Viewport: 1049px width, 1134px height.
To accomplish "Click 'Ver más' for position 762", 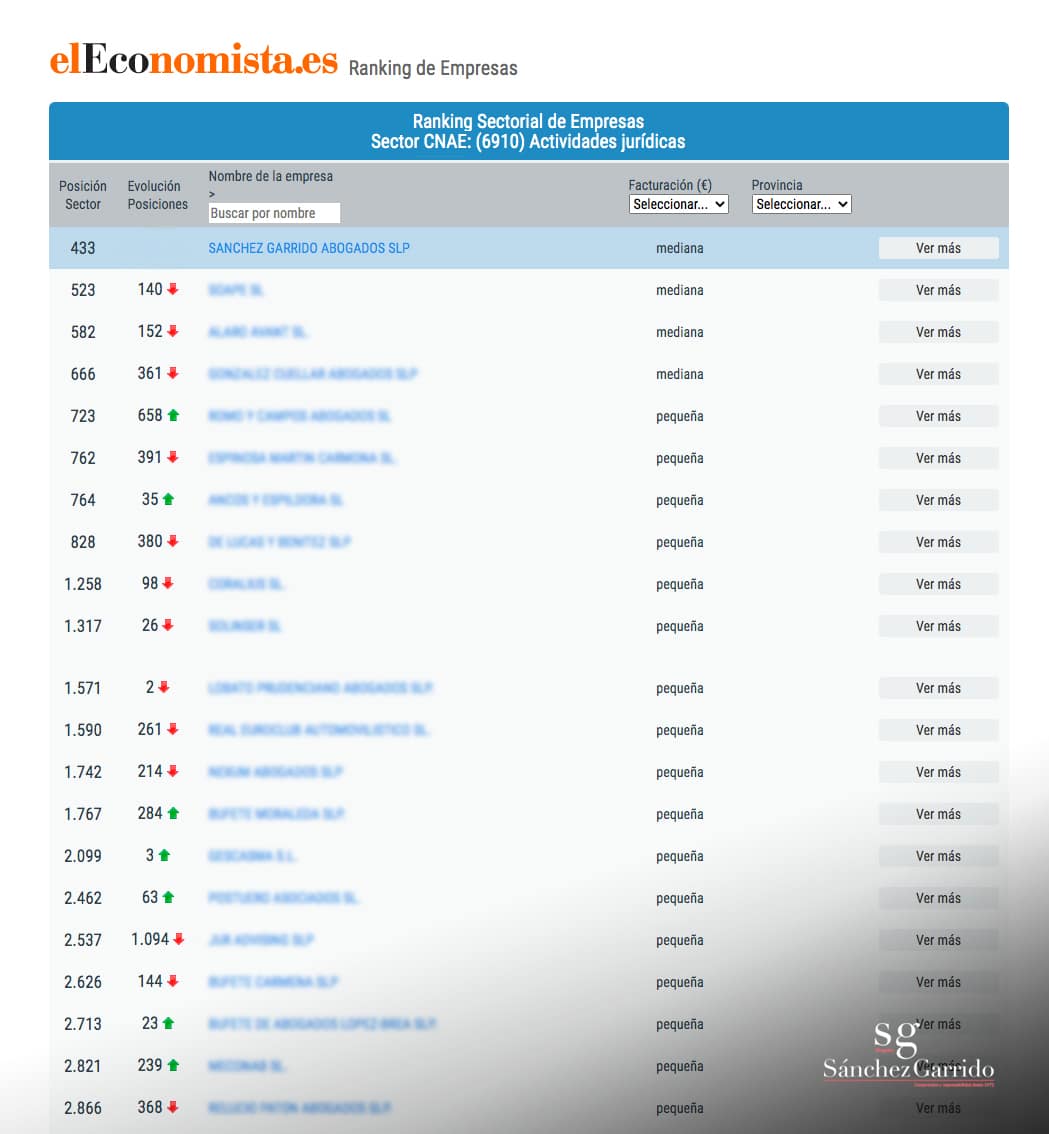I will [x=938, y=458].
